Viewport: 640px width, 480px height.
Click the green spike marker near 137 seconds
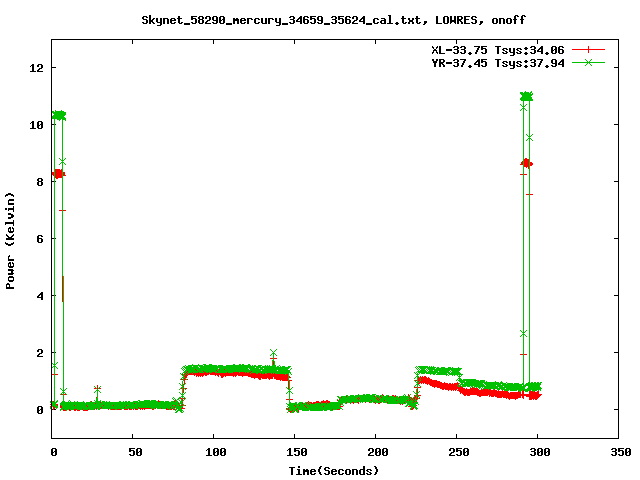pos(273,353)
